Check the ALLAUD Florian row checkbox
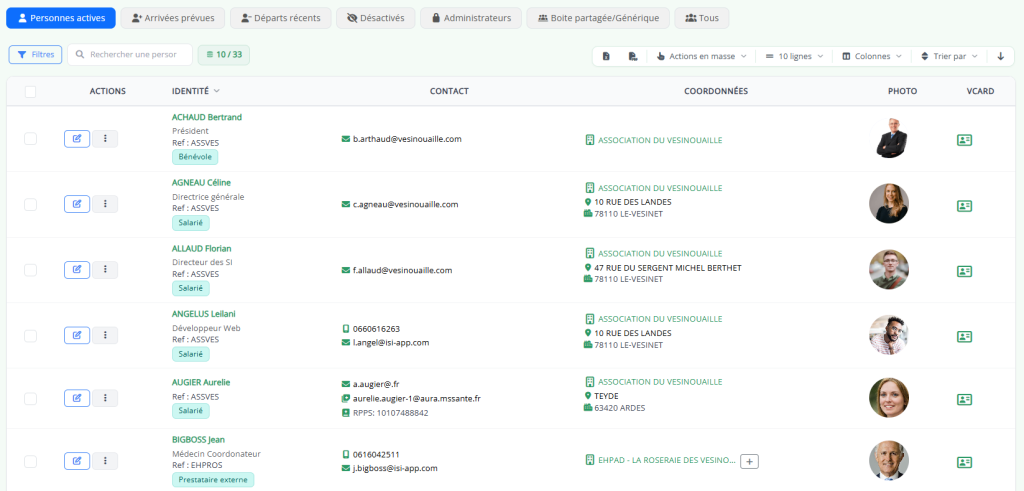Screen dimensions: 1024x491 click(30, 270)
